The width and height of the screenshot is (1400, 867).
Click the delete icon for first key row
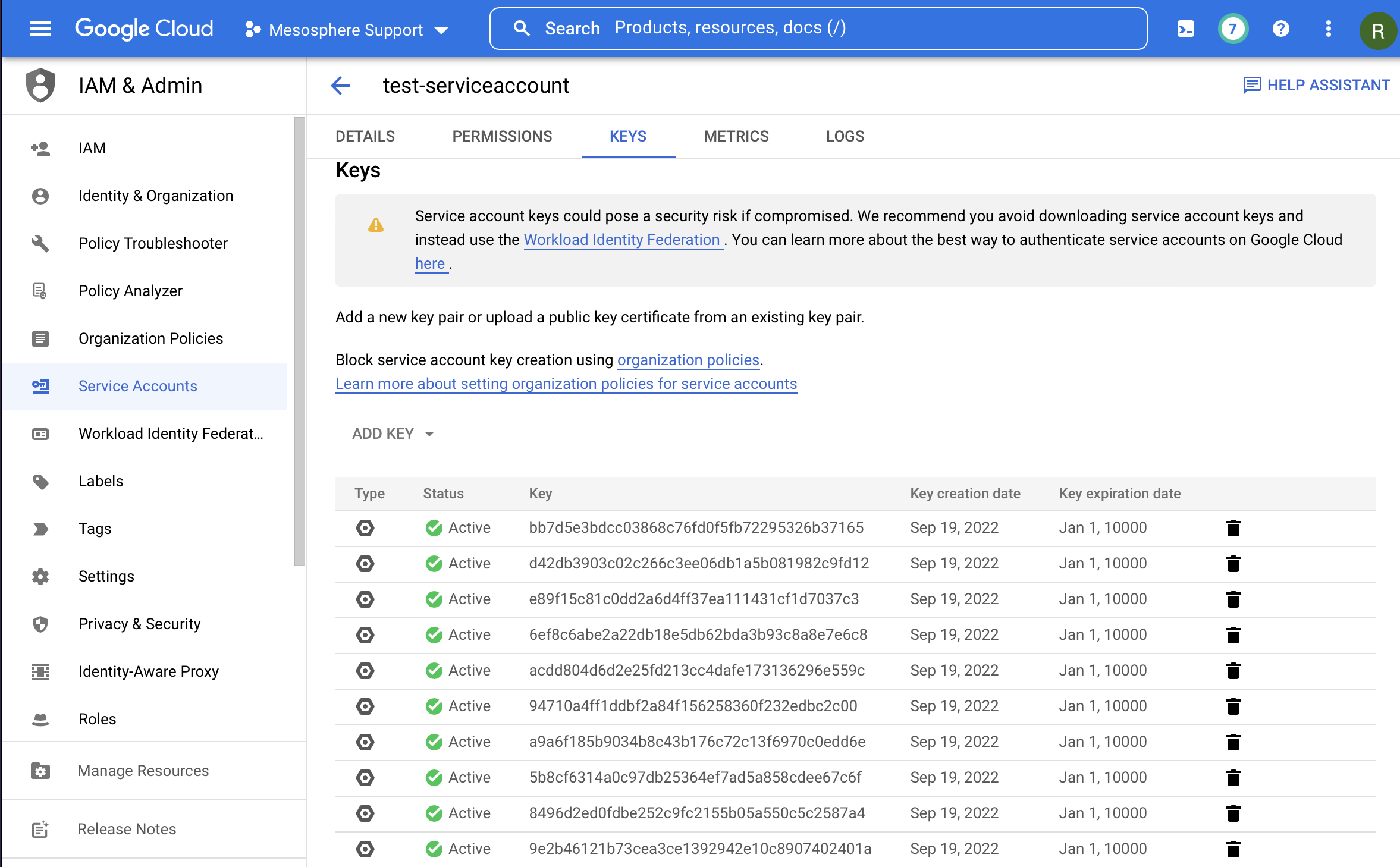tap(1233, 528)
